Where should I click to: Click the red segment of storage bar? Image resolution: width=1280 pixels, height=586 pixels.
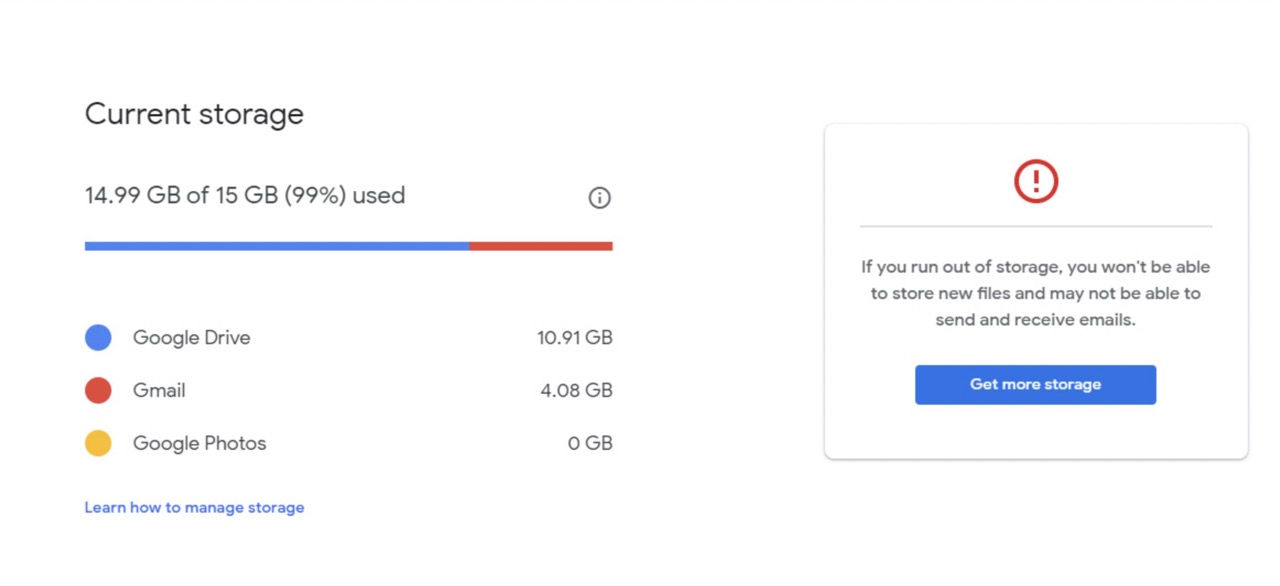tap(541, 246)
